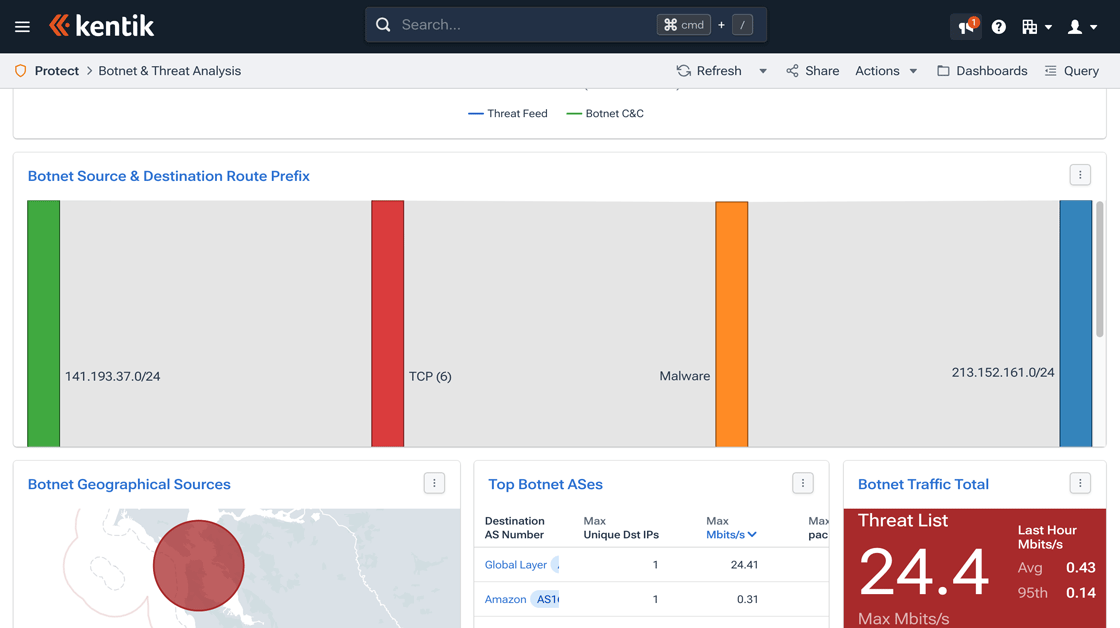The height and width of the screenshot is (628, 1120).
Task: Click the user account icon
Action: pos(1074,26)
